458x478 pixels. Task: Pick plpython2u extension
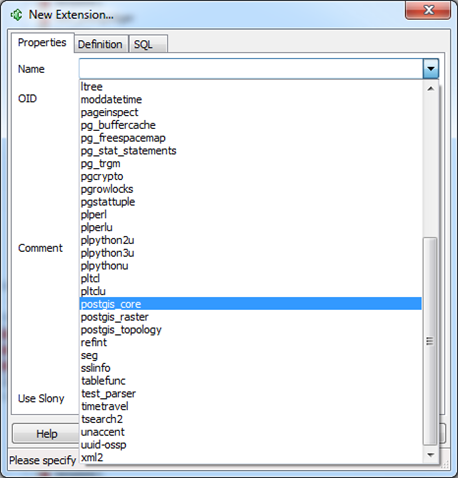(251, 240)
